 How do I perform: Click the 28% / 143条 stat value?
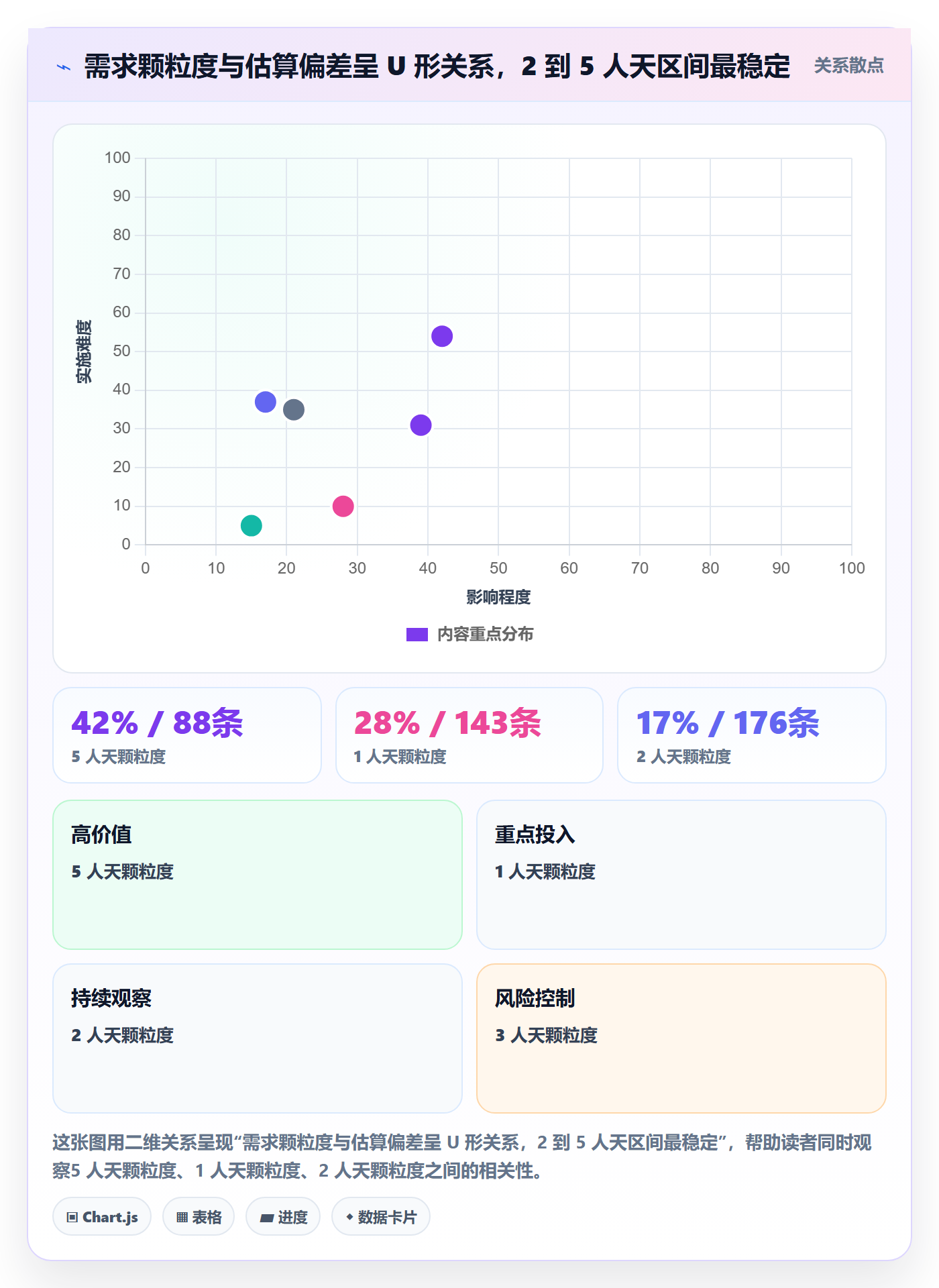coord(447,723)
